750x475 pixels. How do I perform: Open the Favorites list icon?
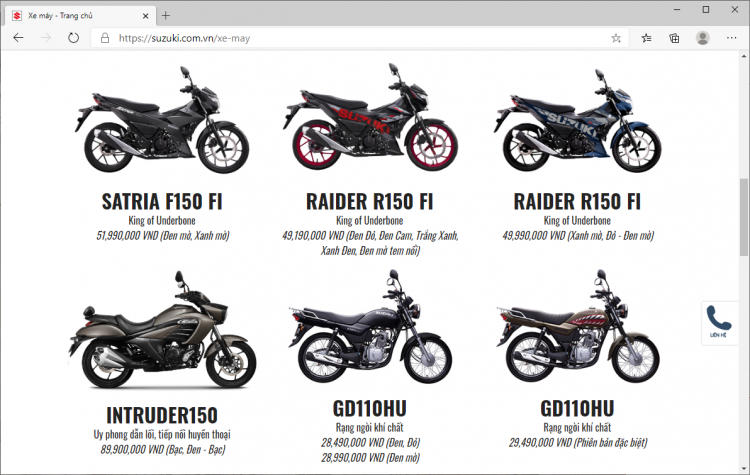tap(646, 38)
